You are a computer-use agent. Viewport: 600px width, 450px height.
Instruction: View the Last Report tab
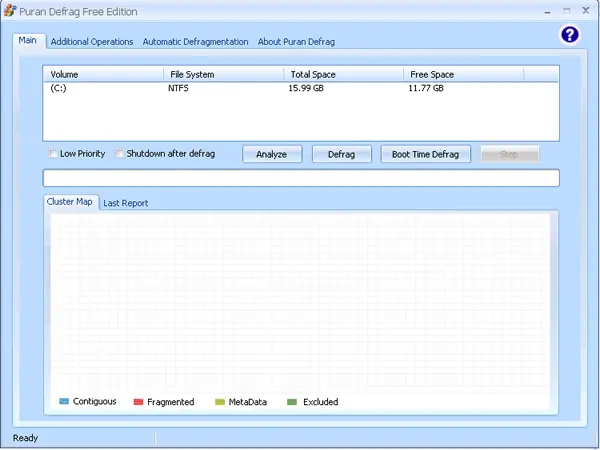click(126, 203)
